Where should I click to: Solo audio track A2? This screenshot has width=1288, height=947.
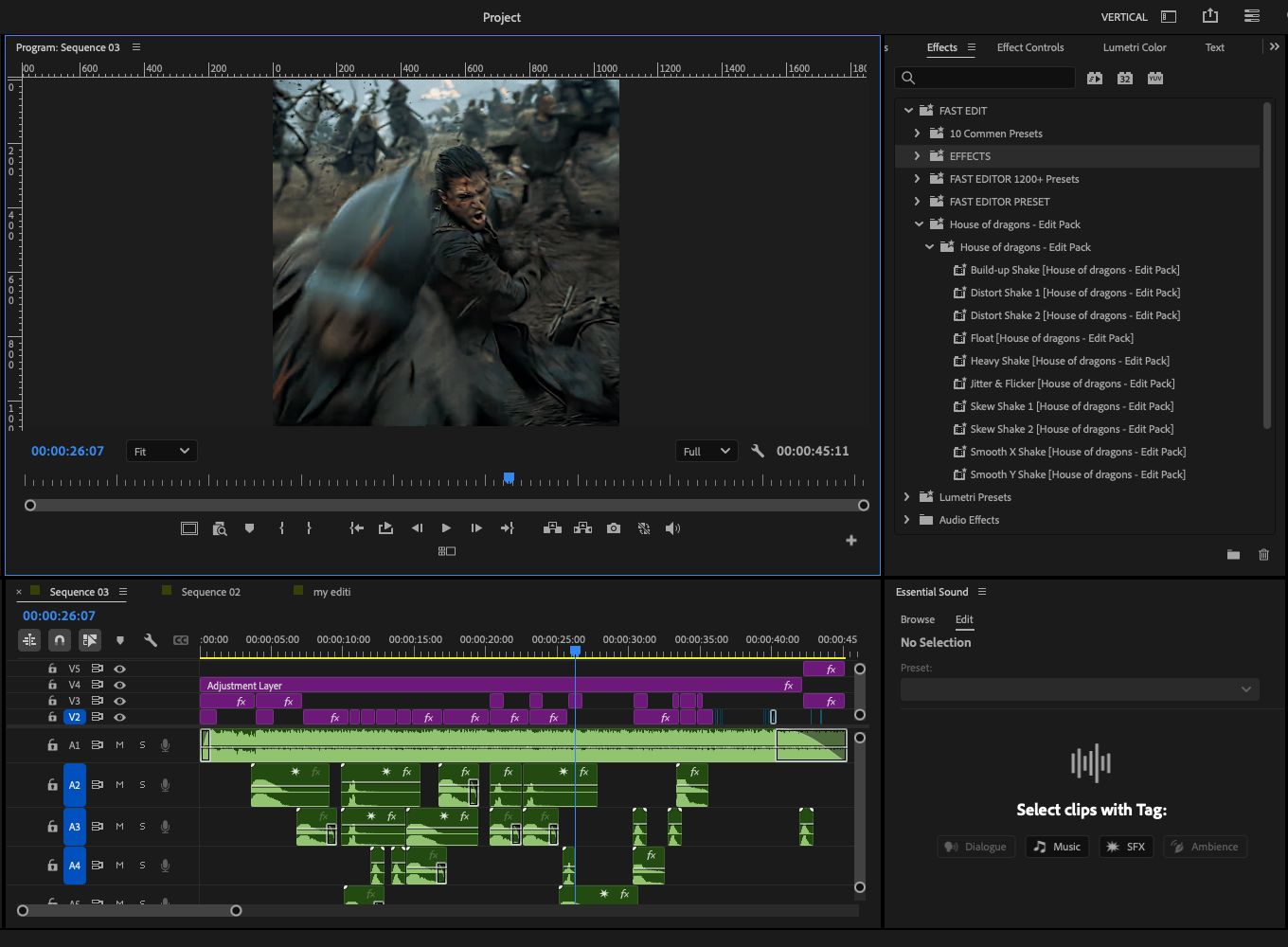click(143, 785)
